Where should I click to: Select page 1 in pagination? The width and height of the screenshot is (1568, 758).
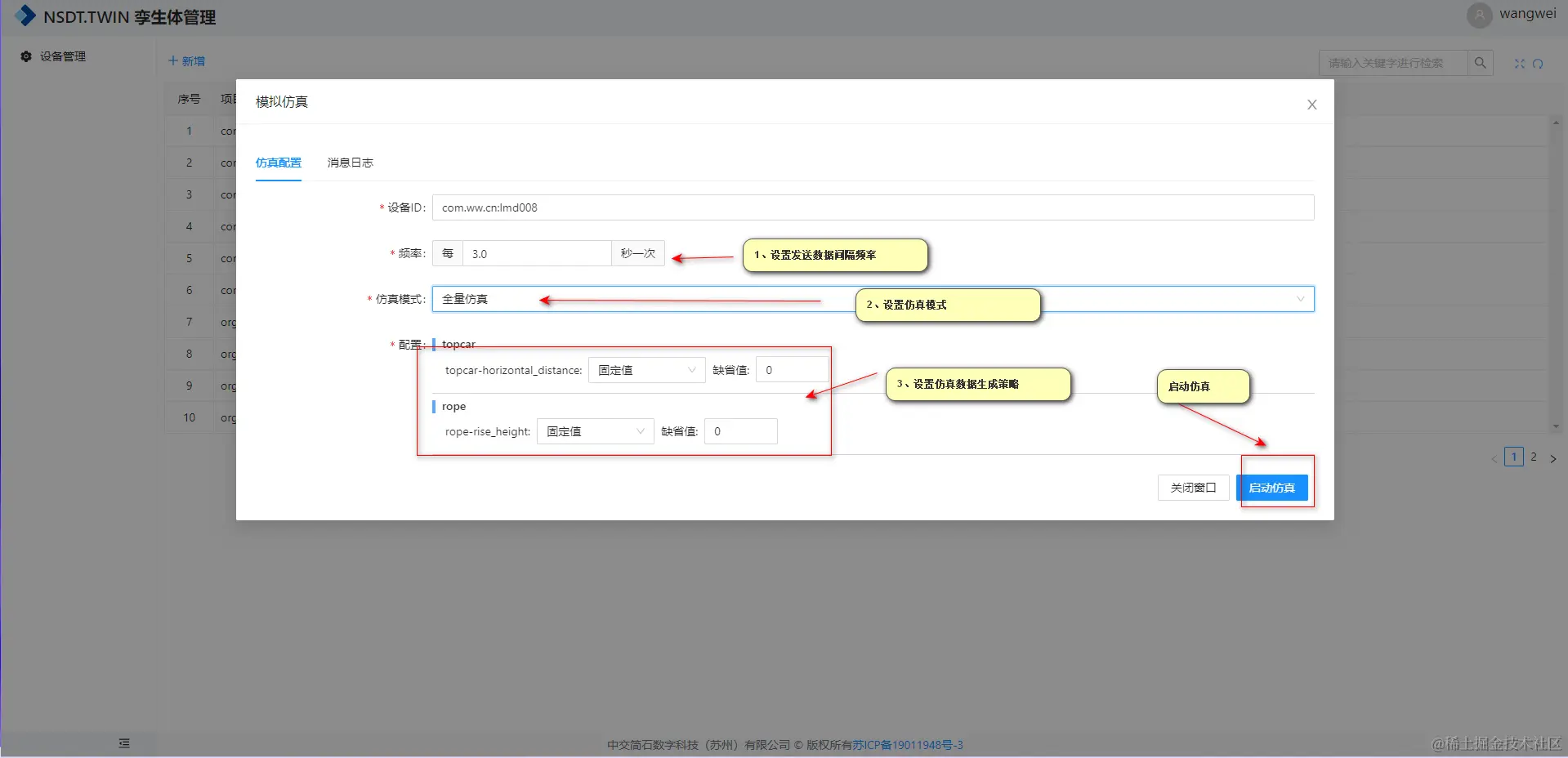[x=1513, y=457]
